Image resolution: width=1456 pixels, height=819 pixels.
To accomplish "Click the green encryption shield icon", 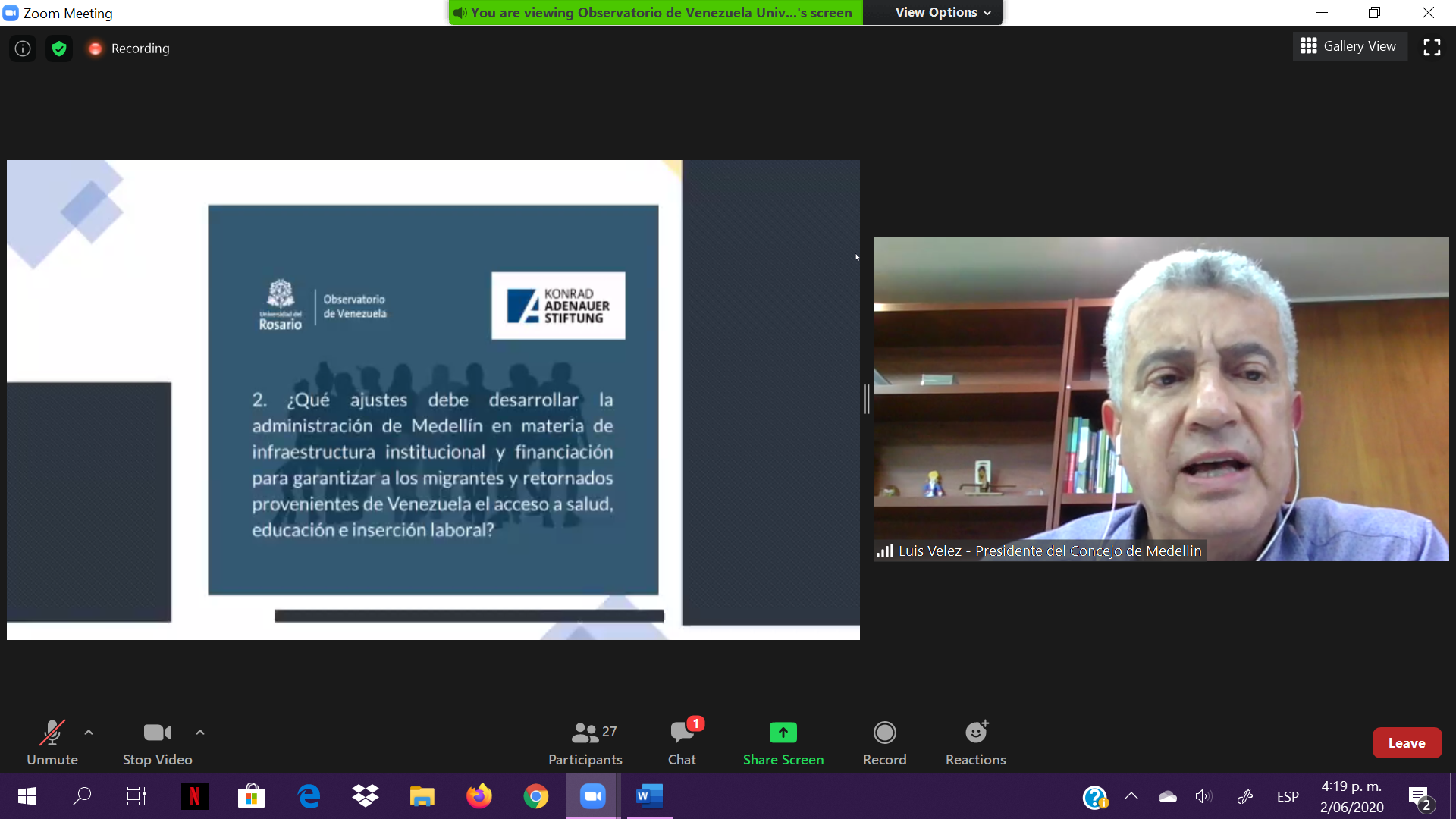I will pyautogui.click(x=59, y=49).
